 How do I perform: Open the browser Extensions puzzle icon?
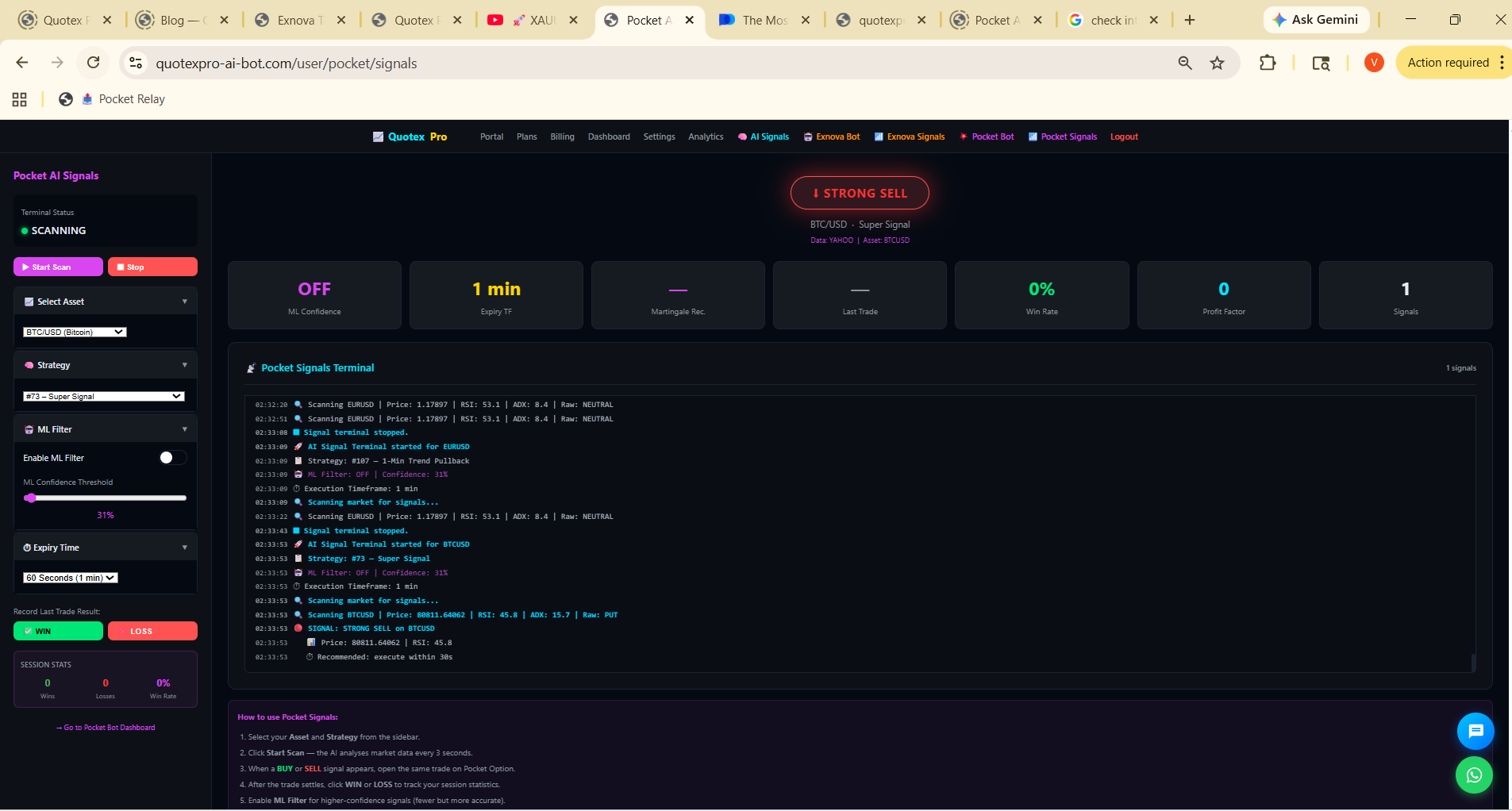(x=1268, y=63)
